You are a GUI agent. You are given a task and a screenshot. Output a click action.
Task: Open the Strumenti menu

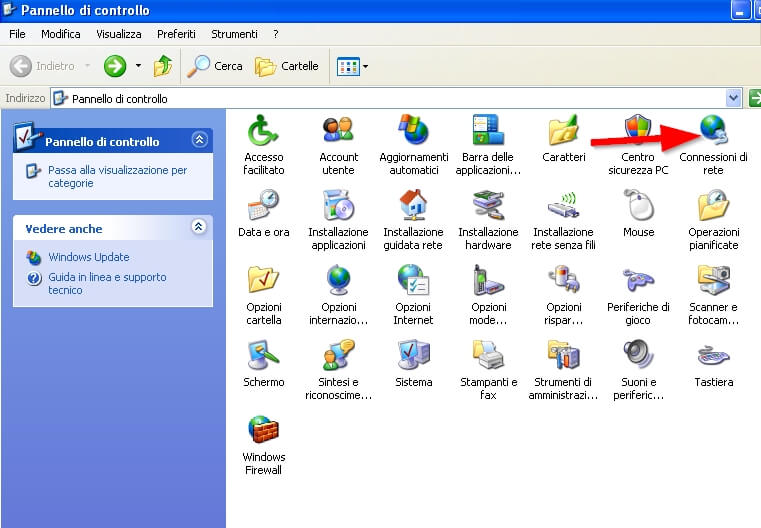click(234, 34)
